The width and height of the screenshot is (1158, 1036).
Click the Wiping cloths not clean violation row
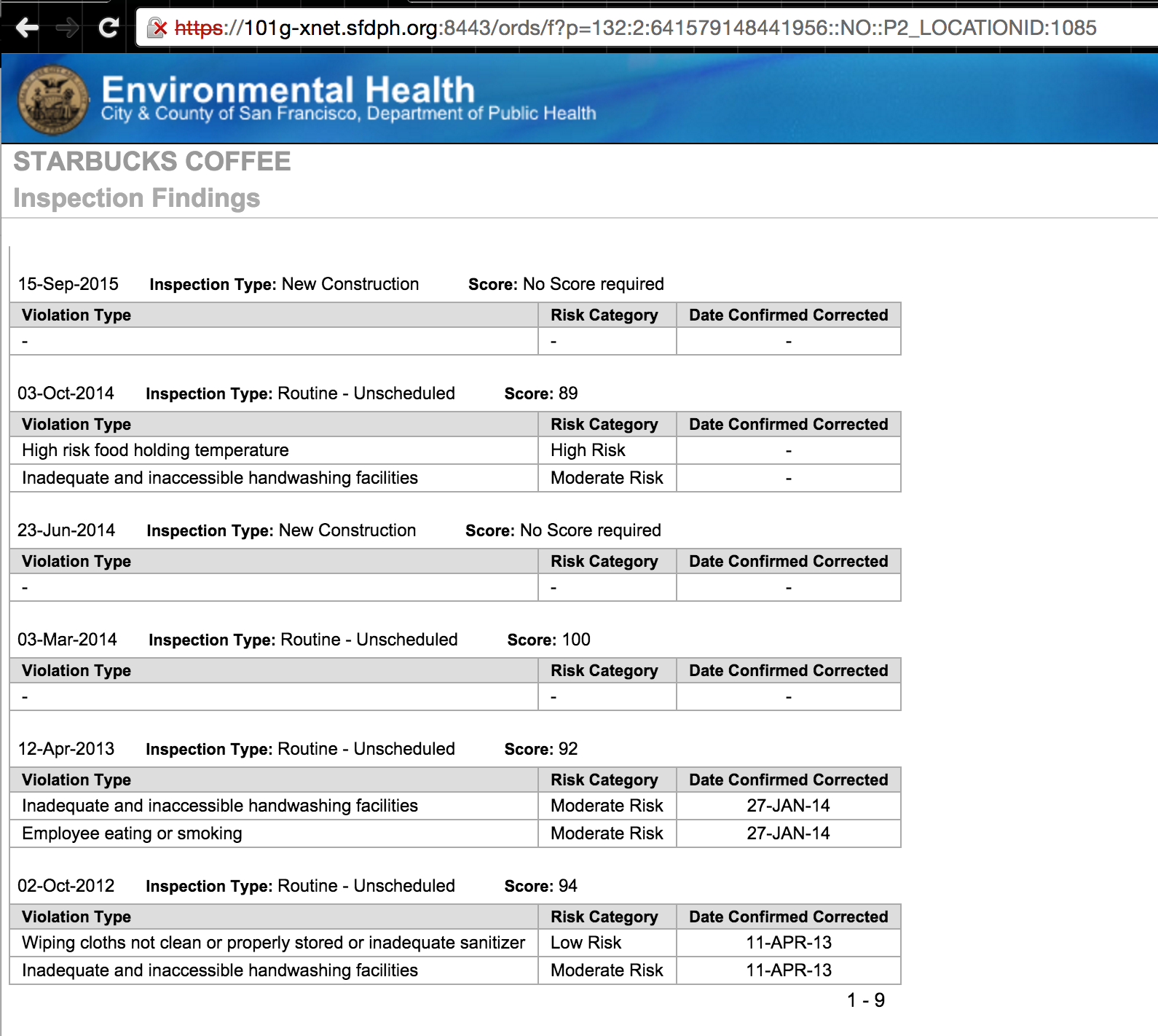(x=273, y=943)
